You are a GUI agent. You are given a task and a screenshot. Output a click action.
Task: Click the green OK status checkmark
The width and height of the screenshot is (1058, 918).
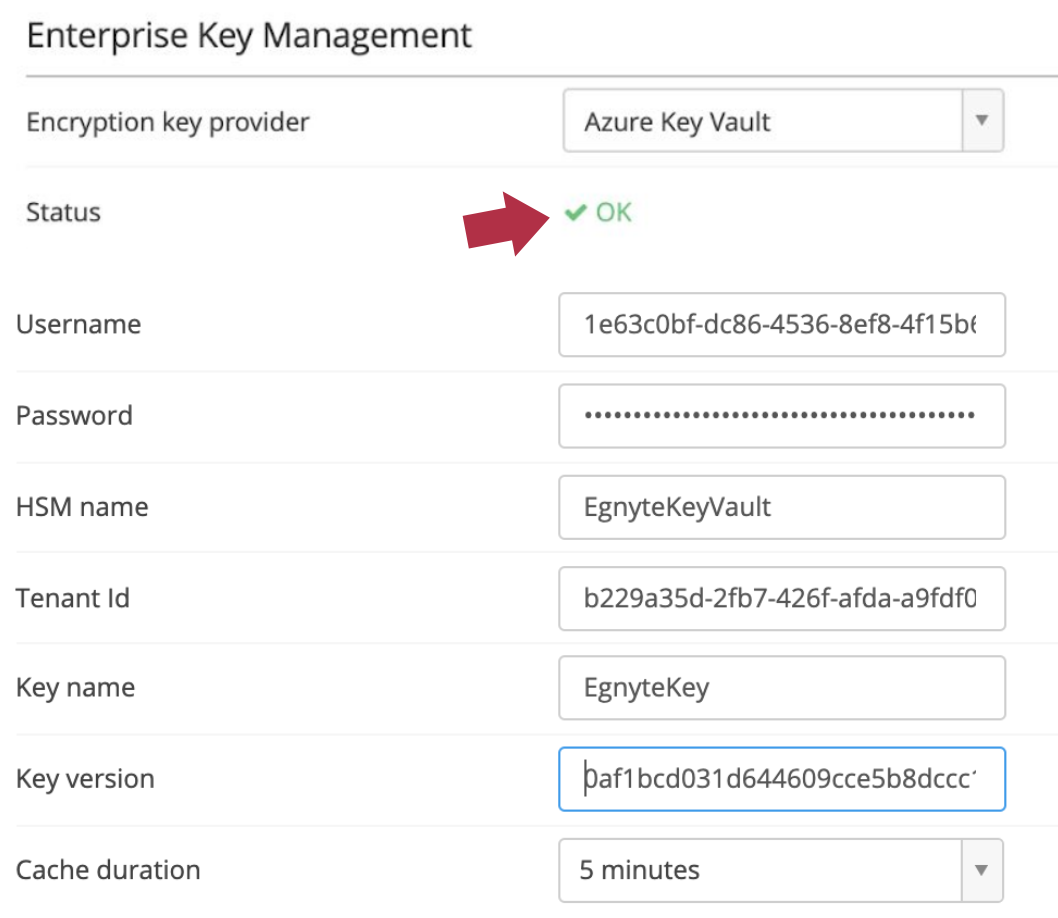[576, 213]
